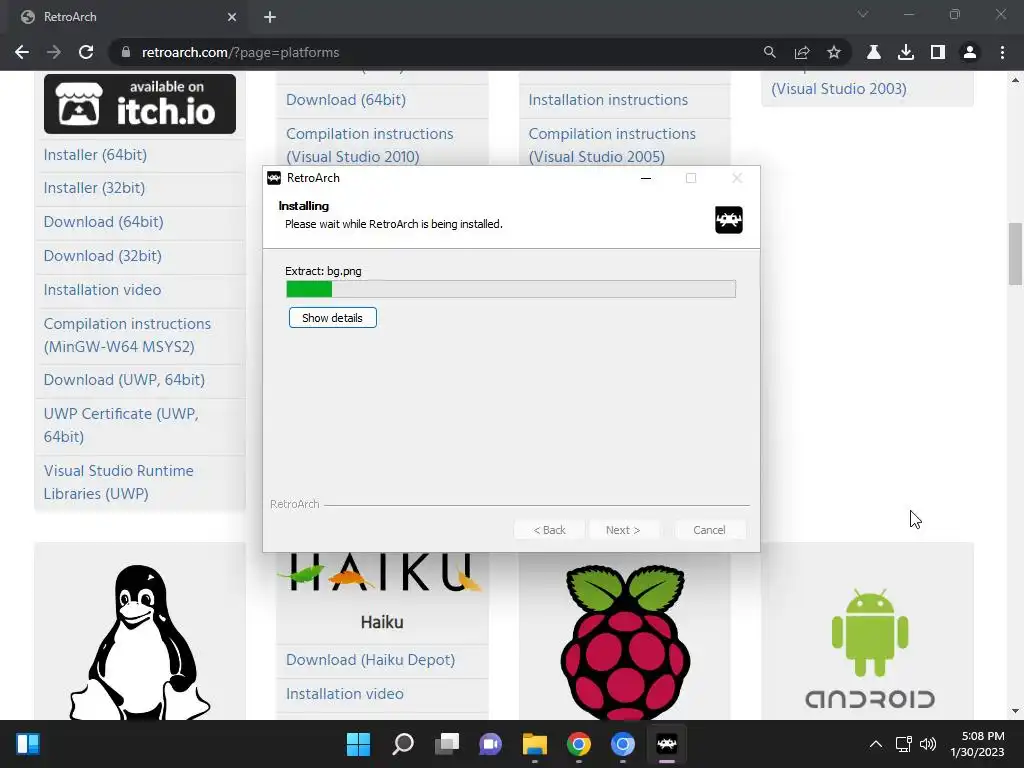The image size is (1024, 768).
Task: Click Download (UWP, 64bit) link
Action: (x=124, y=380)
